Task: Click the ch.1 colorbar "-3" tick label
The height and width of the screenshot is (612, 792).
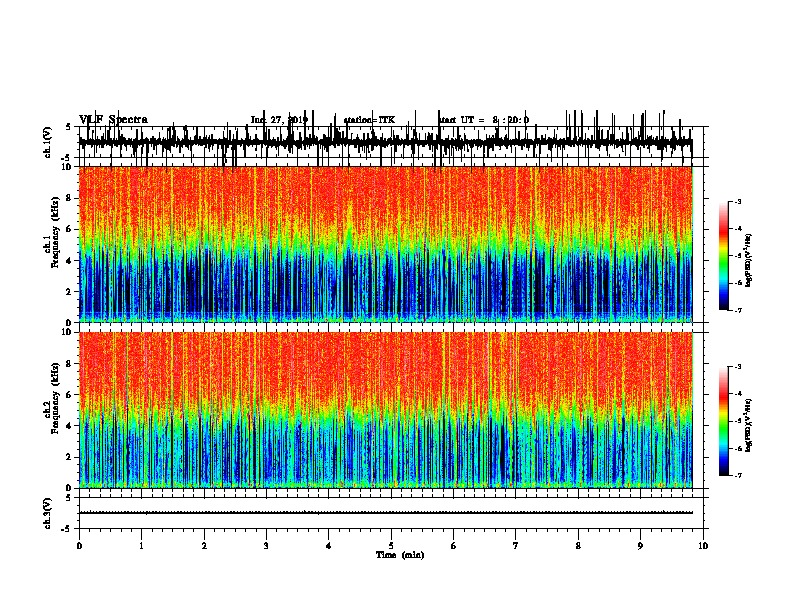Action: (x=737, y=202)
